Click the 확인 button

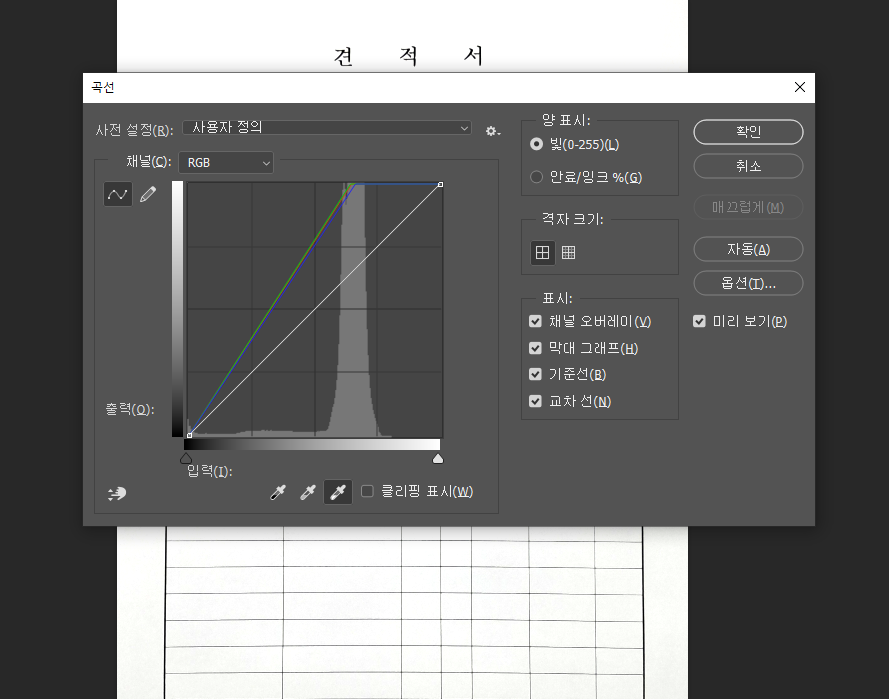748,132
